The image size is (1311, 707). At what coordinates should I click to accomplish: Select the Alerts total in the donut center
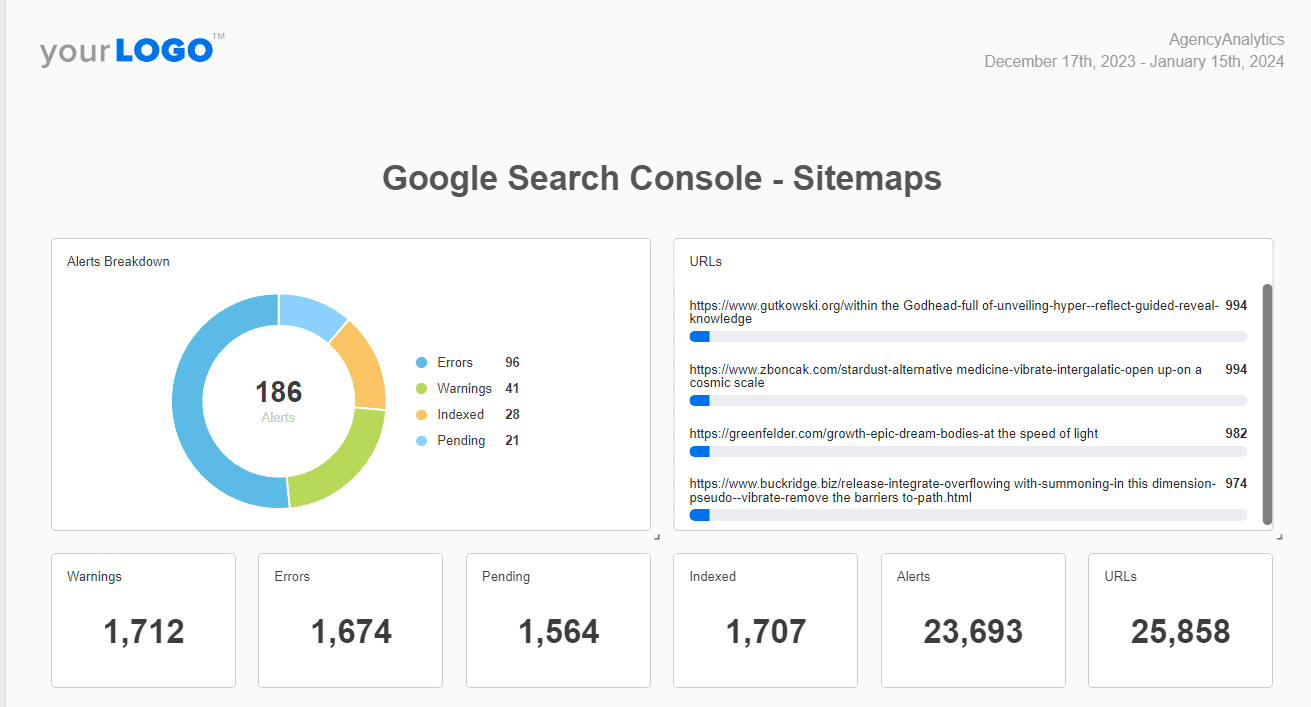(x=278, y=391)
